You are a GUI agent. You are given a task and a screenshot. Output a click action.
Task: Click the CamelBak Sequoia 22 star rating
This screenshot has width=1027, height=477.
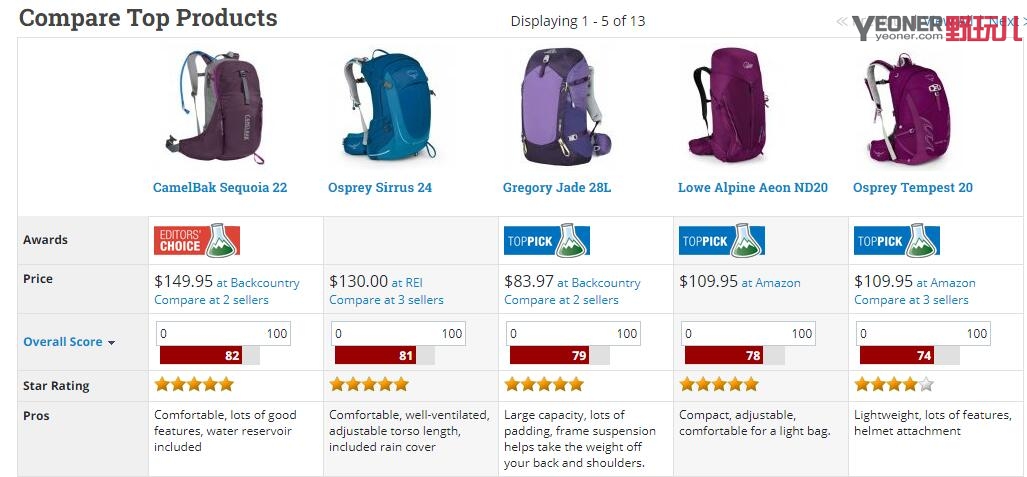click(194, 384)
